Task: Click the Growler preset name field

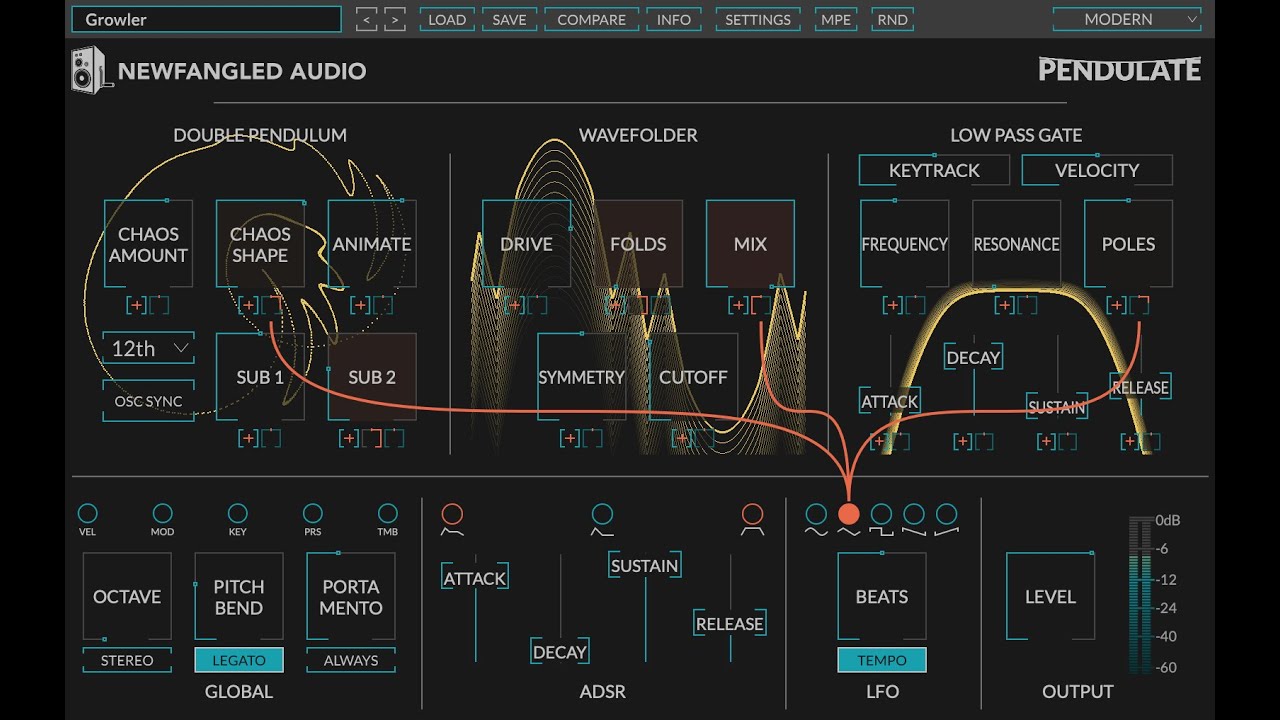Action: click(208, 19)
